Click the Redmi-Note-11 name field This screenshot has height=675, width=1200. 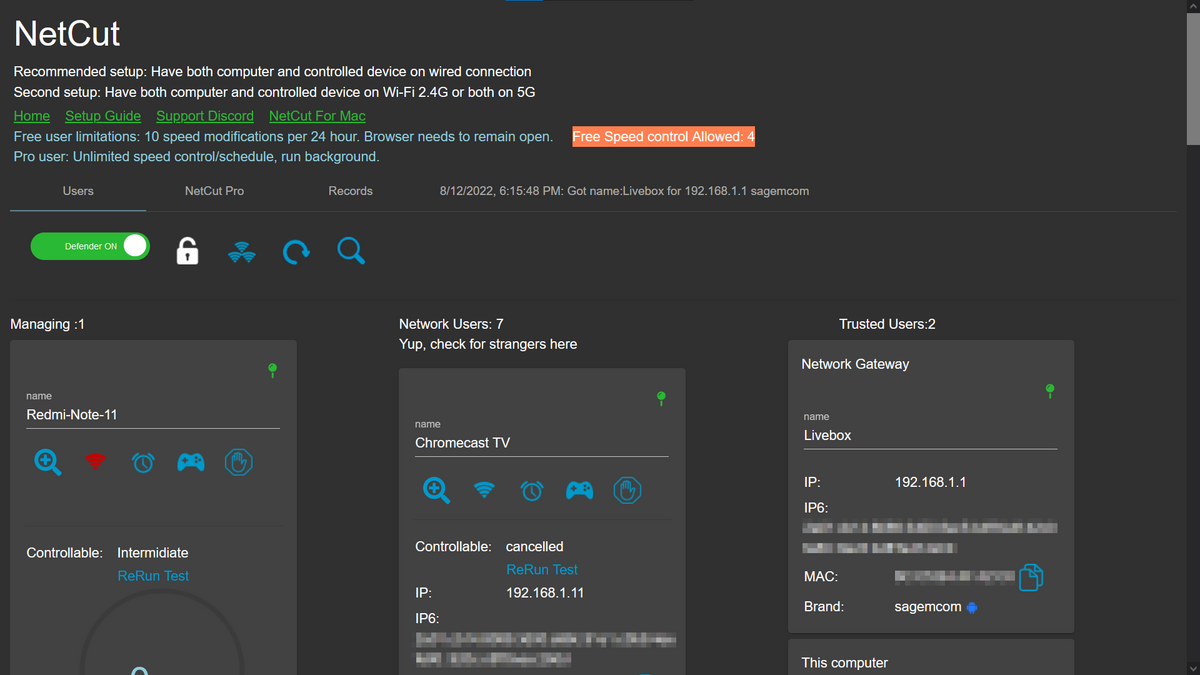coord(153,415)
